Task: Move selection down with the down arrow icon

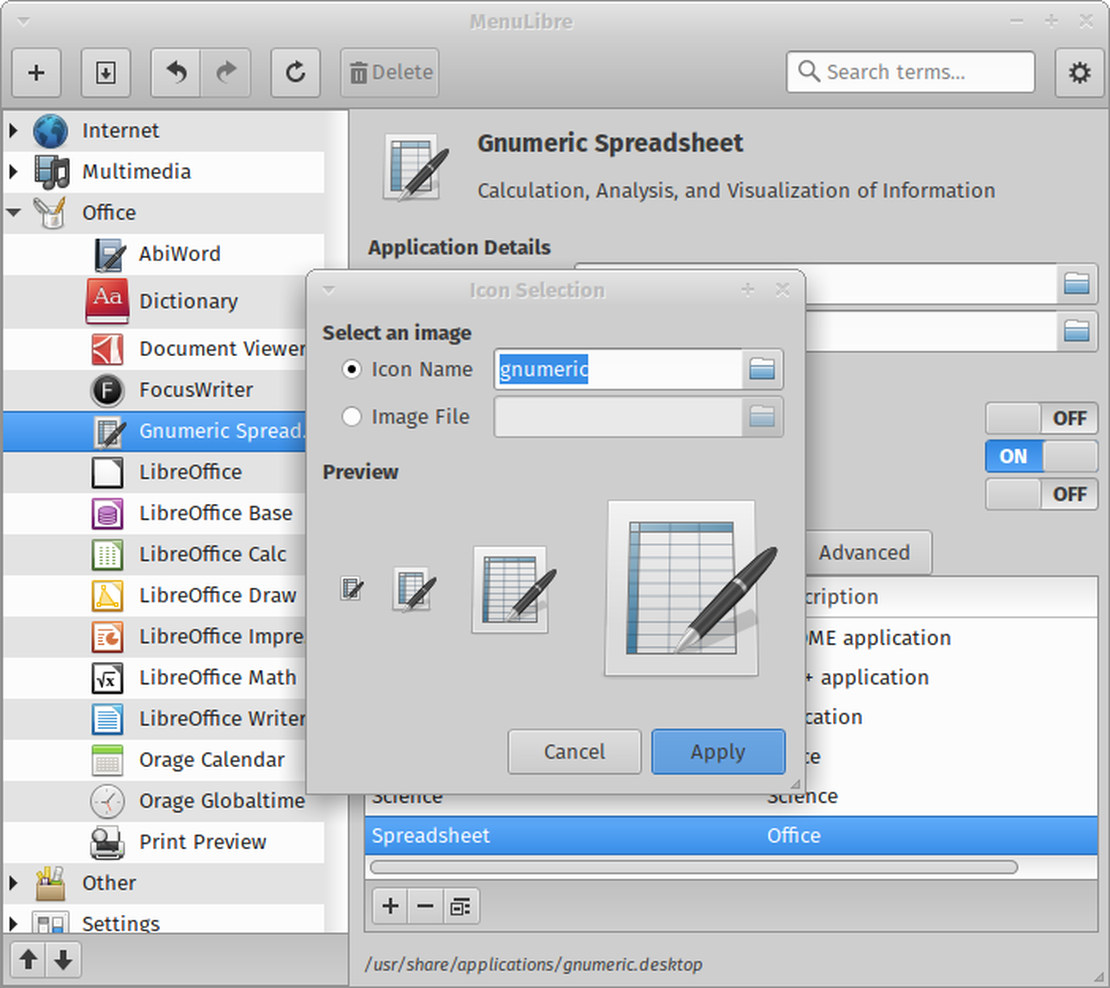Action: coord(63,960)
